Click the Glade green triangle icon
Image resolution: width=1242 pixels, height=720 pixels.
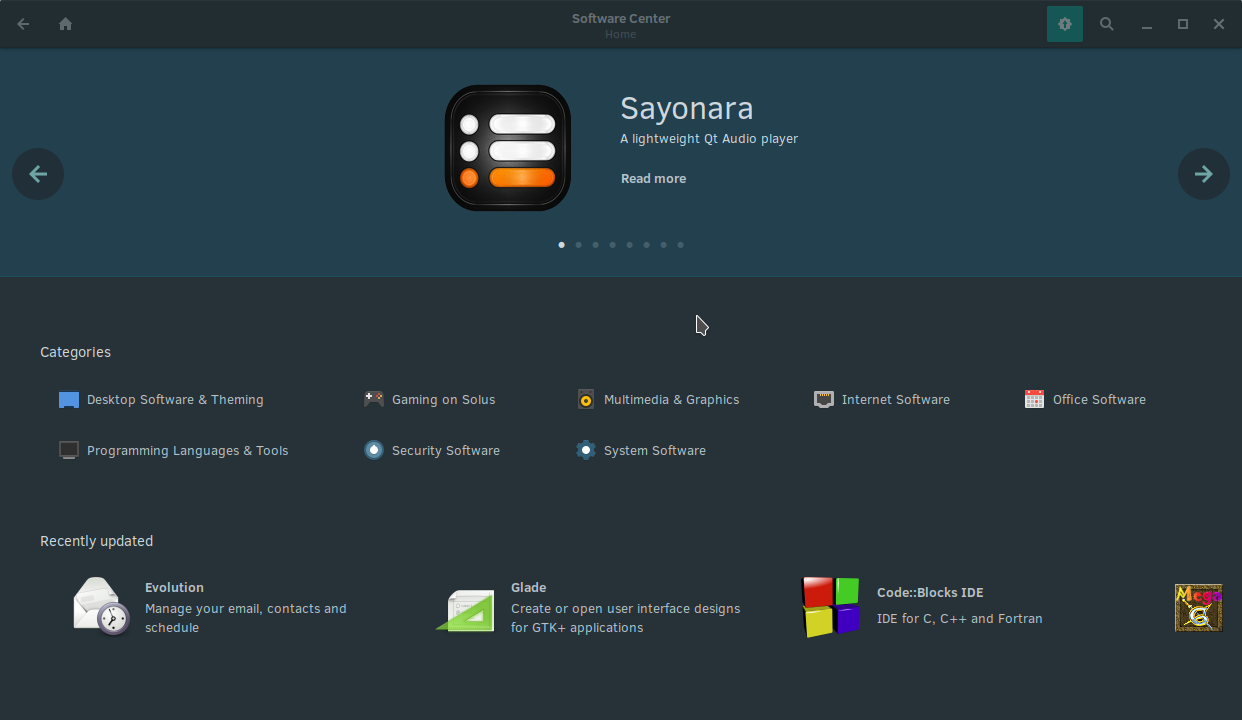(466, 610)
